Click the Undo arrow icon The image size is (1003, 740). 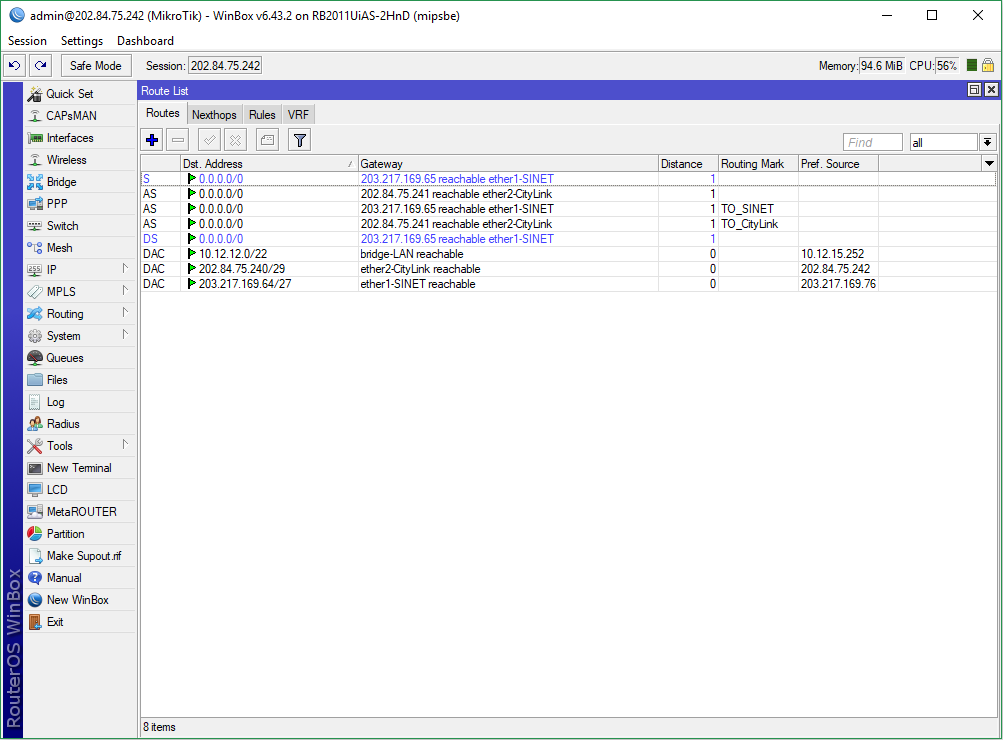click(x=15, y=66)
